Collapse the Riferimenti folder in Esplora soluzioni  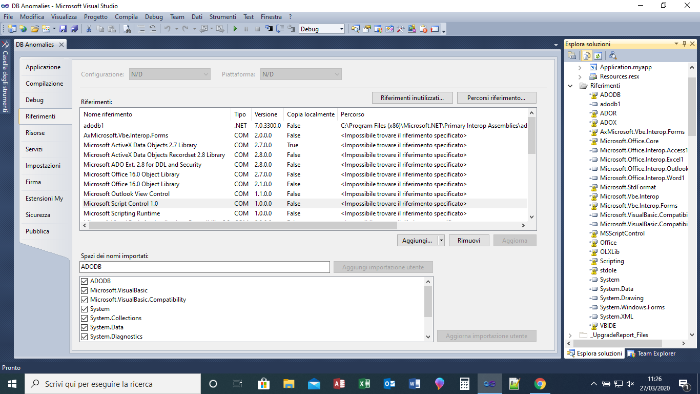coord(570,86)
